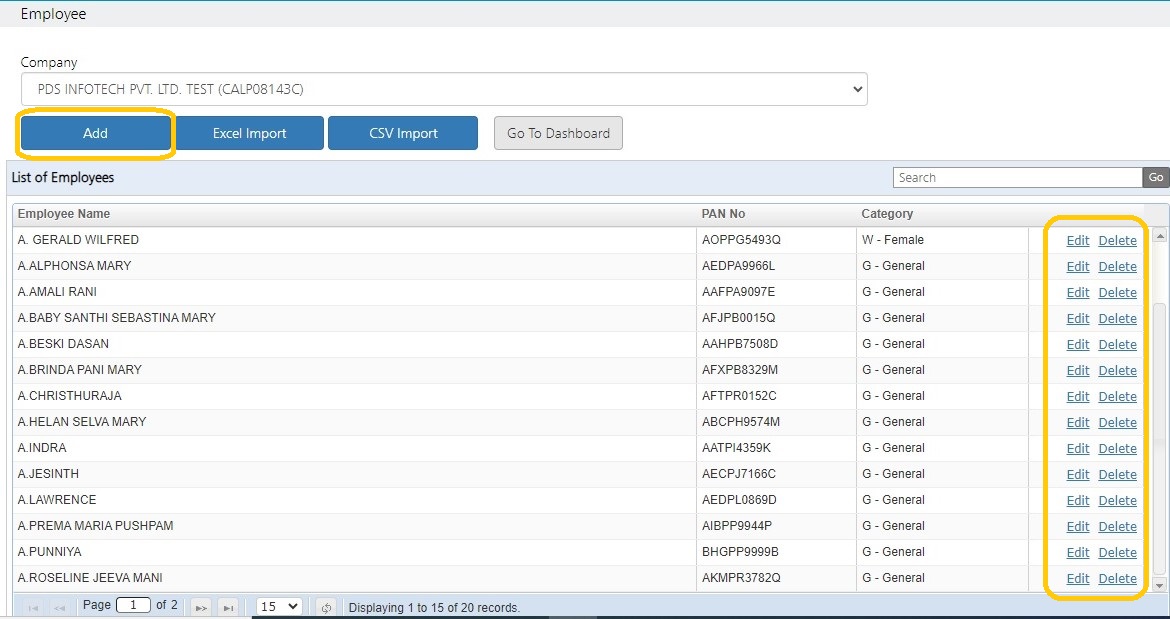Image resolution: width=1170 pixels, height=619 pixels.
Task: Click the Add employee button
Action: (96, 133)
